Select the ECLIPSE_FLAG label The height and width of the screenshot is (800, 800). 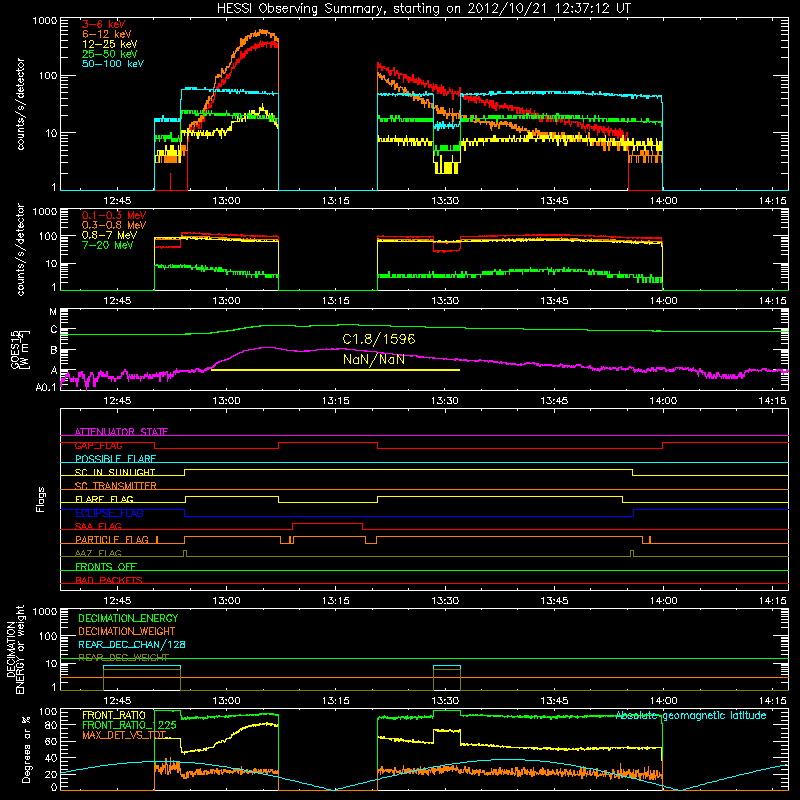pyautogui.click(x=109, y=513)
